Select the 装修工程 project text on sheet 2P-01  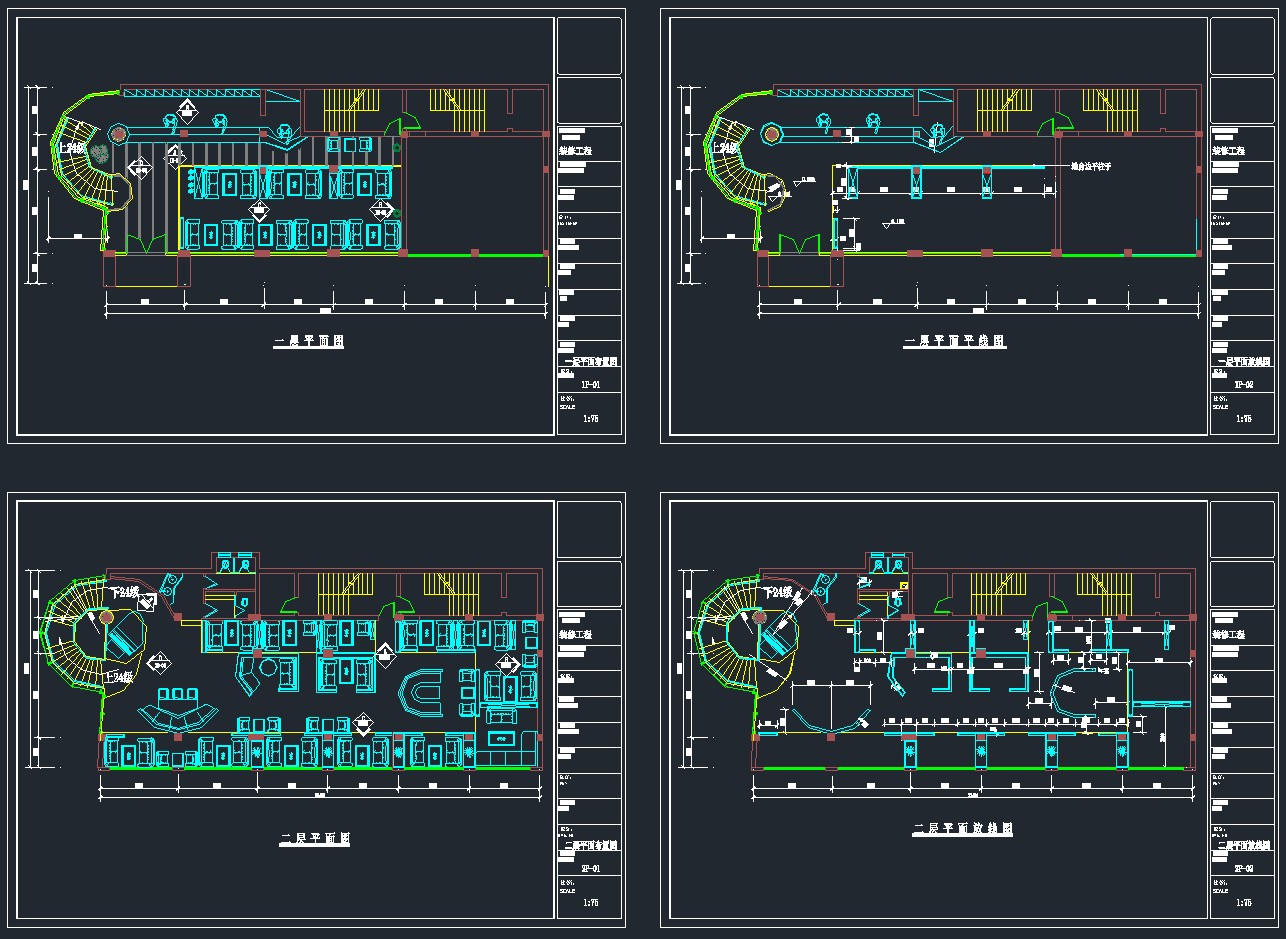coord(574,635)
